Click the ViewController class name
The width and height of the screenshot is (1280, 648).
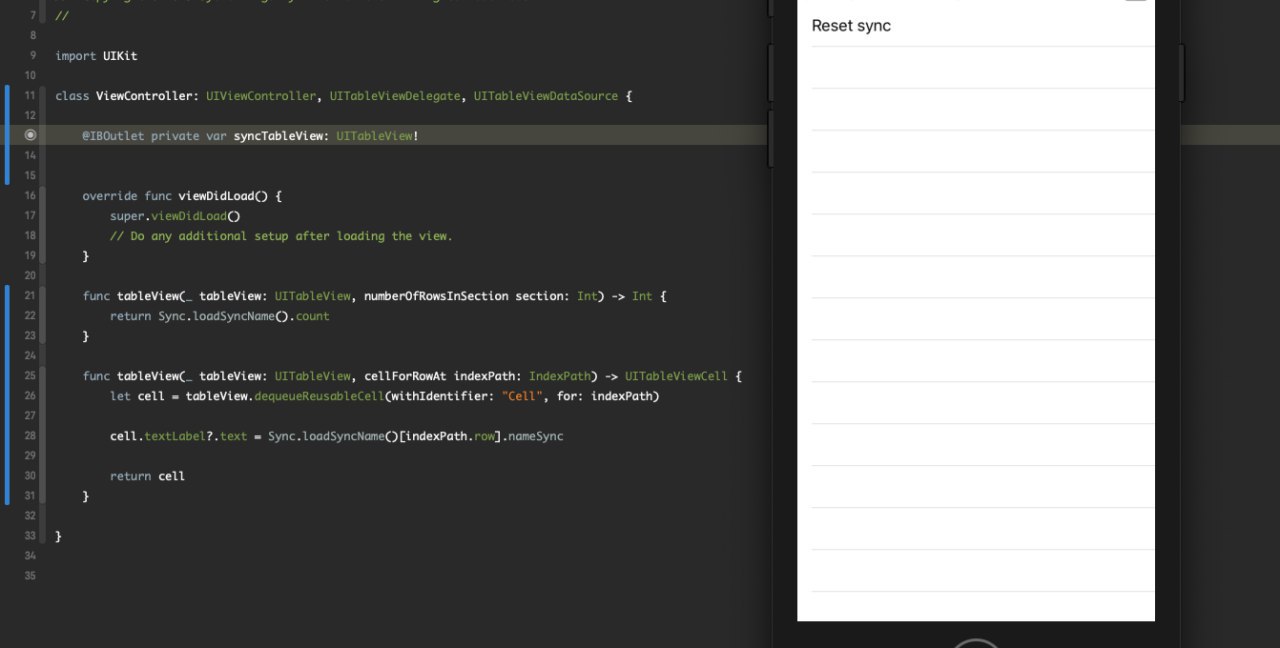pos(146,96)
